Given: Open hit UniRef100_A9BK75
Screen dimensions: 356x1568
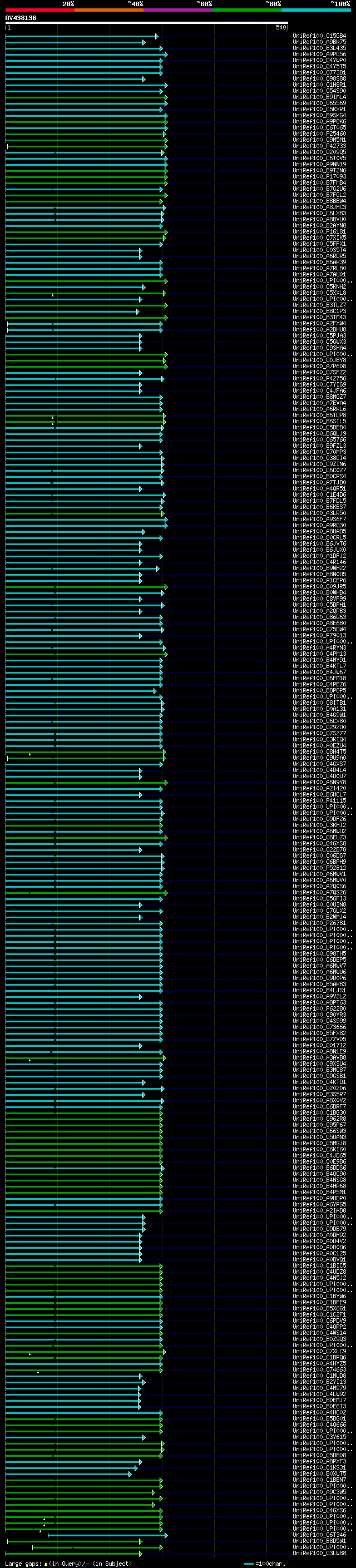Looking at the screenshot, I should tap(319, 42).
